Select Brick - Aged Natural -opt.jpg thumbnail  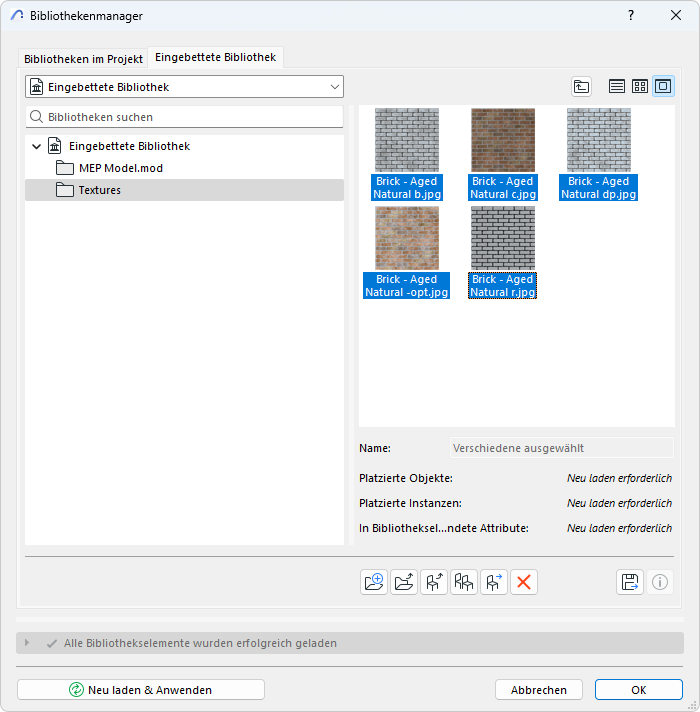coord(407,238)
